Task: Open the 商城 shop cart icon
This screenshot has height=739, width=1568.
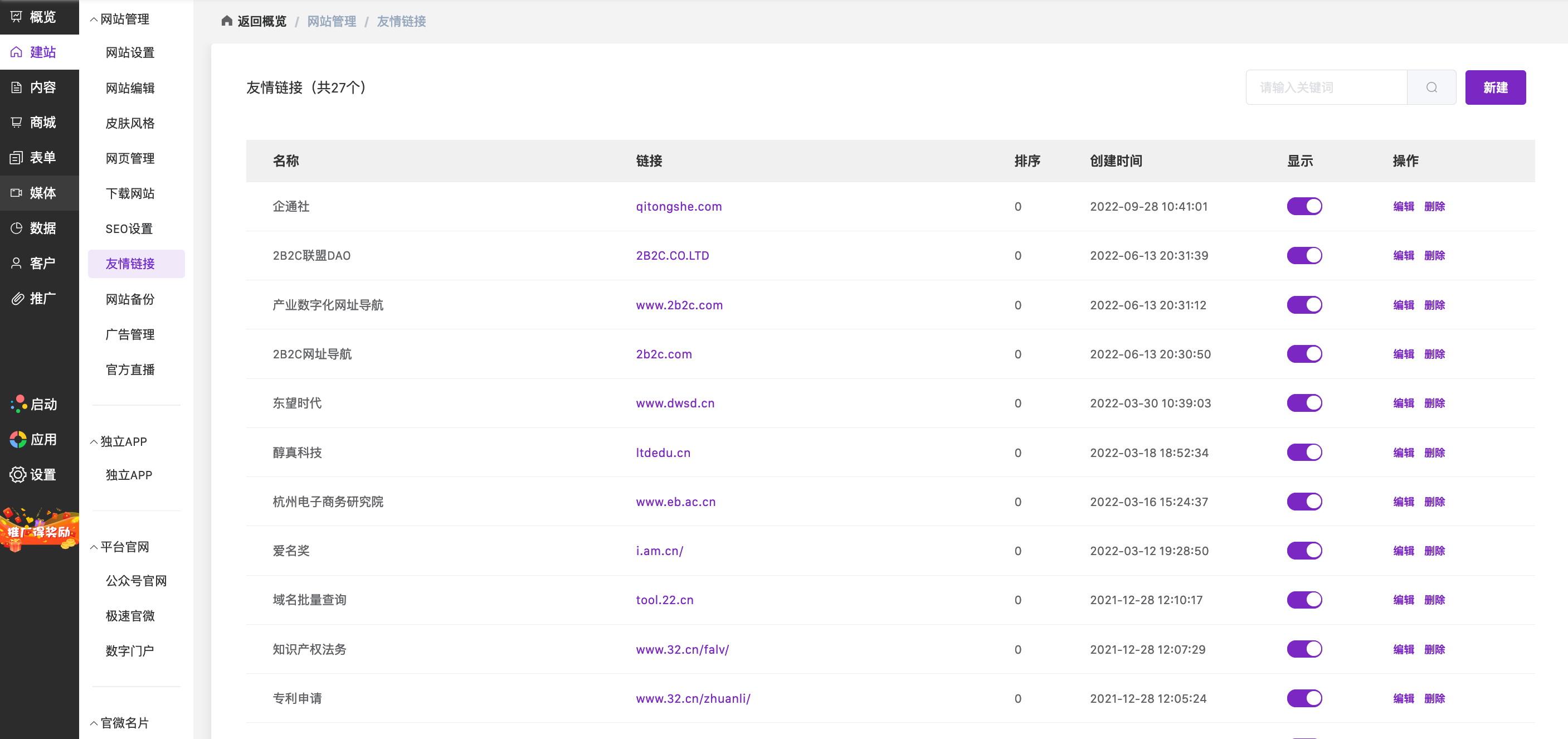Action: [x=16, y=123]
